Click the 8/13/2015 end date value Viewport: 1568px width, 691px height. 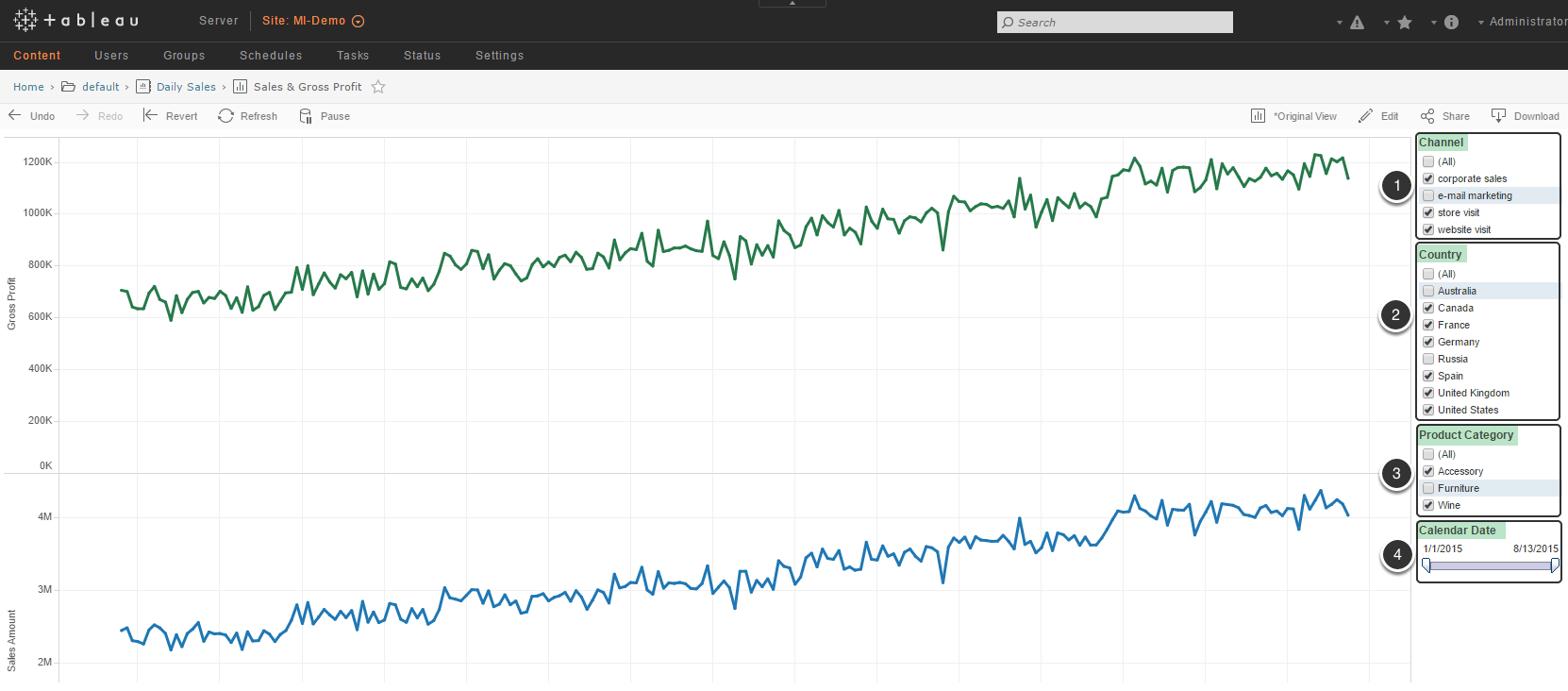(1536, 548)
